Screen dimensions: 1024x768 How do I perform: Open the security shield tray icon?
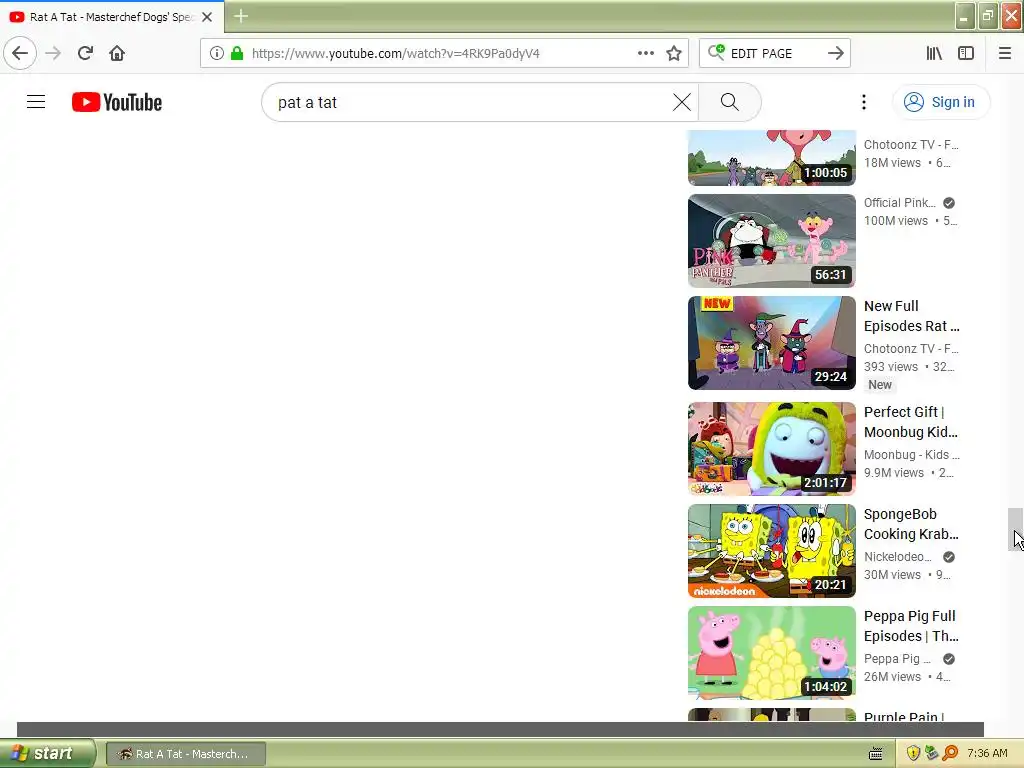[x=913, y=754]
